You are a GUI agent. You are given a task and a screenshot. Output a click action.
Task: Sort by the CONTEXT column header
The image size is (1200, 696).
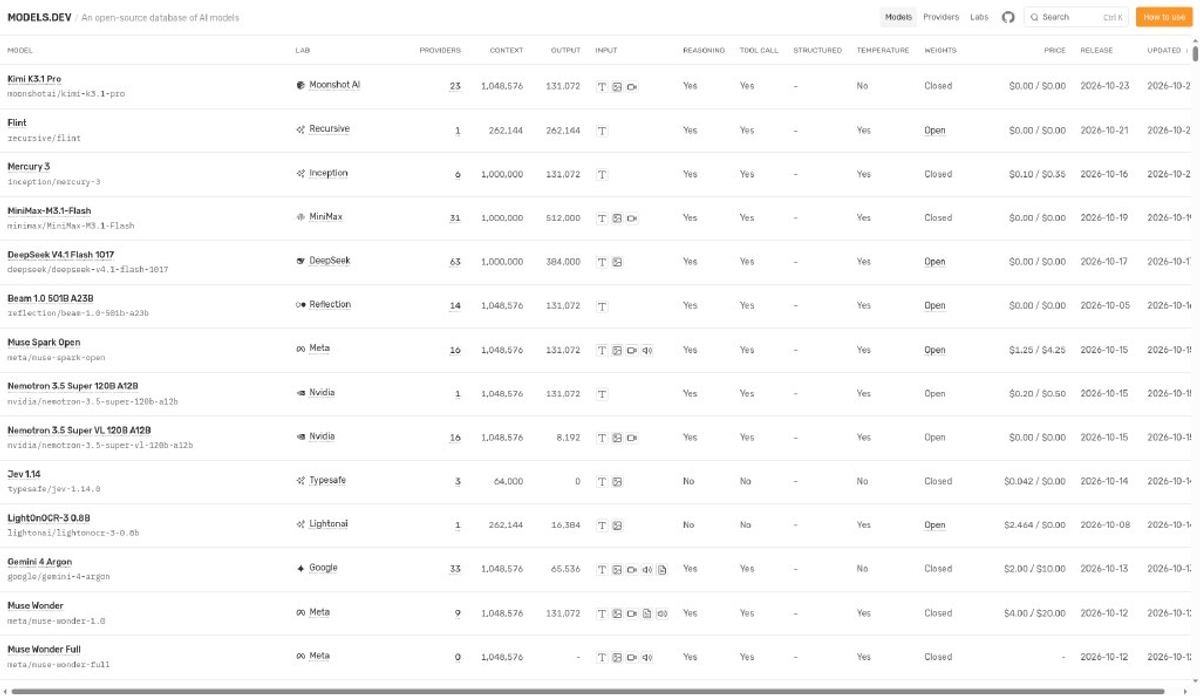[506, 50]
